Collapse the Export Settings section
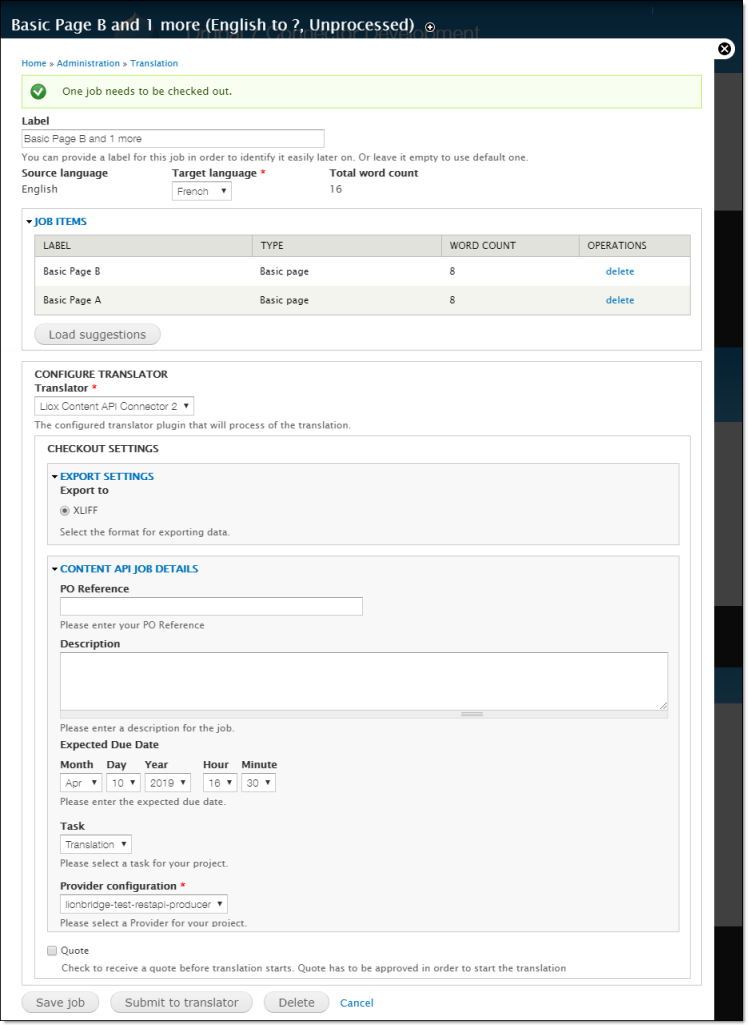This screenshot has width=748, height=1025. click(106, 476)
